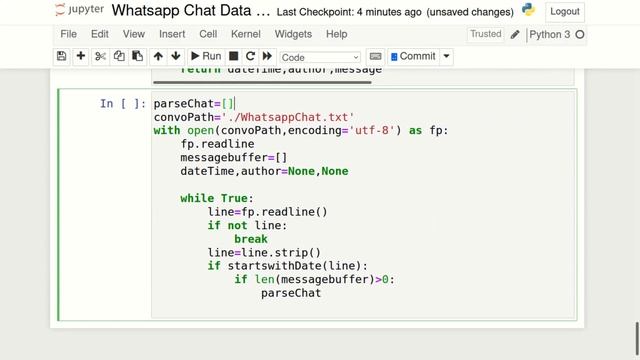Screen dimensions: 640x360
Task: Run the current cell
Action: (206, 56)
